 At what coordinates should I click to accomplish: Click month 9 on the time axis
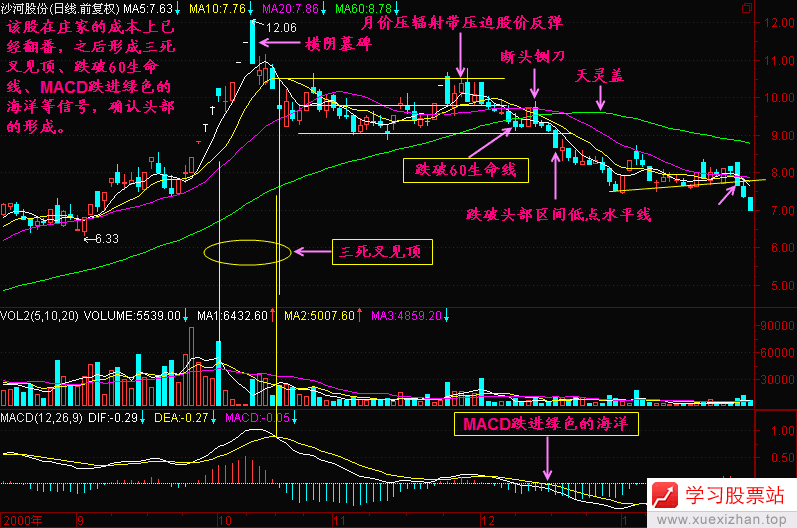pyautogui.click(x=80, y=520)
